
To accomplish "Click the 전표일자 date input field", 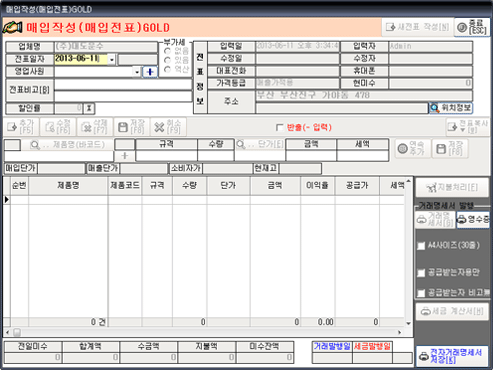I will pos(81,59).
